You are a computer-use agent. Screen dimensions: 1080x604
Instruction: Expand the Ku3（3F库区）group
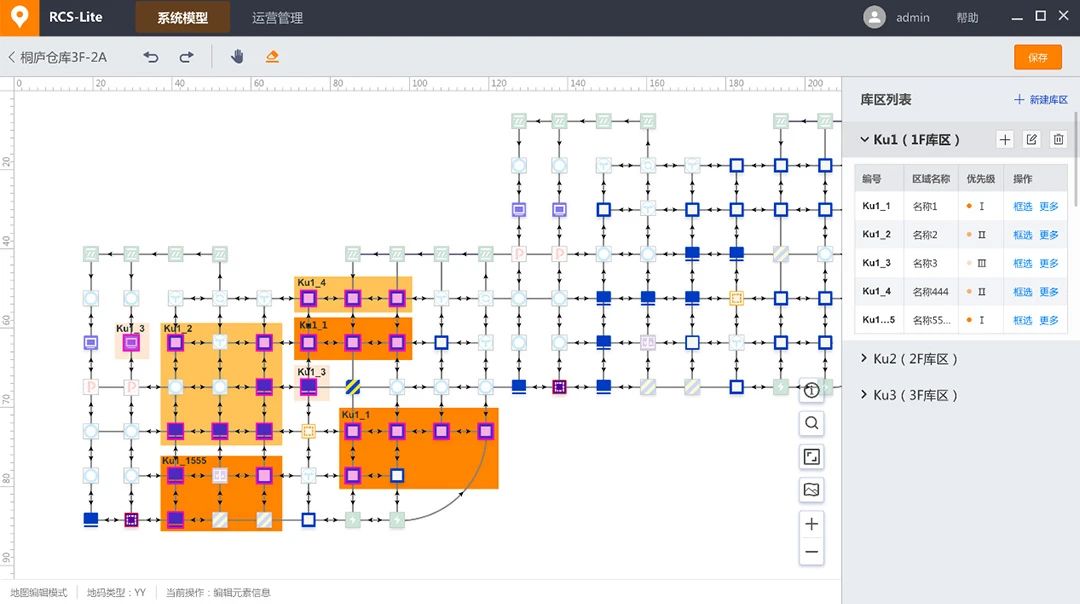pos(864,395)
